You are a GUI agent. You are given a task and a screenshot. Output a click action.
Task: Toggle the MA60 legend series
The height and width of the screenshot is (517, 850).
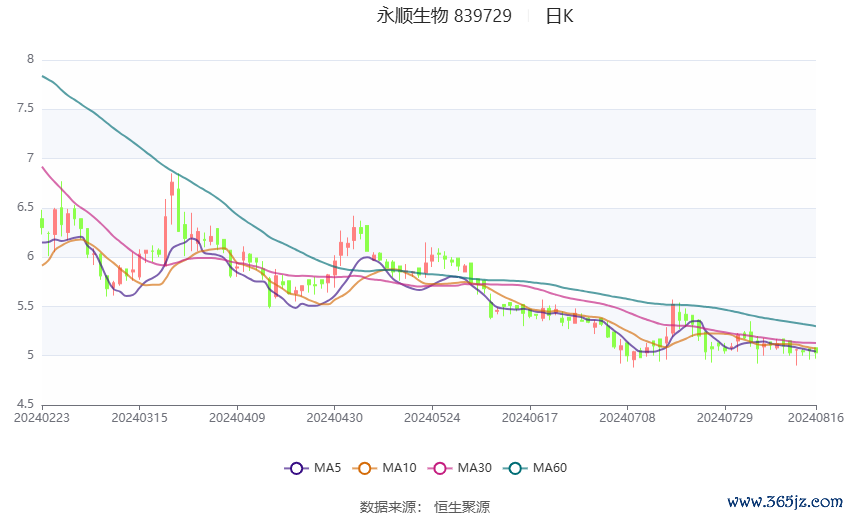pyautogui.click(x=535, y=468)
